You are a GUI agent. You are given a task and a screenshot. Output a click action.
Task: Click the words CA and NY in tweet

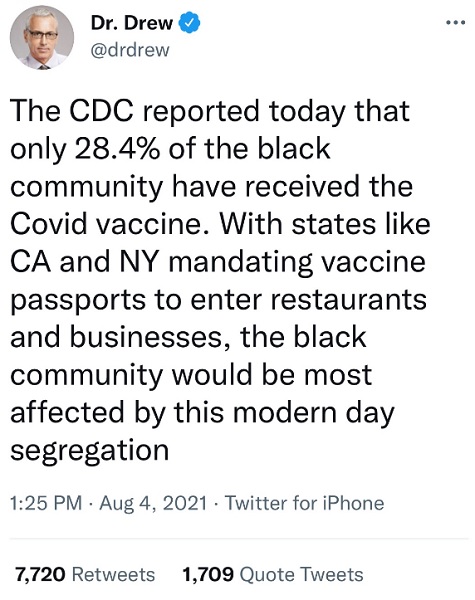tap(84, 262)
